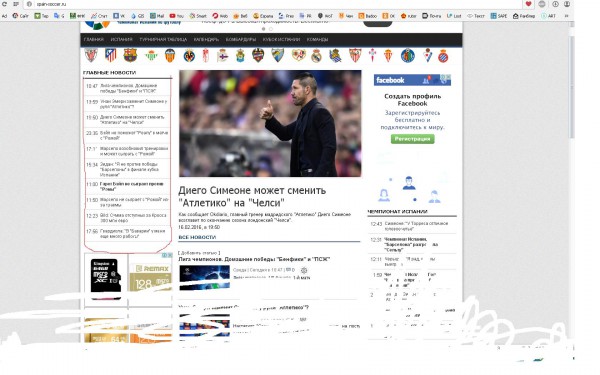Click the green Регистрация Facebook button
This screenshot has width=600, height=375.
412,139
